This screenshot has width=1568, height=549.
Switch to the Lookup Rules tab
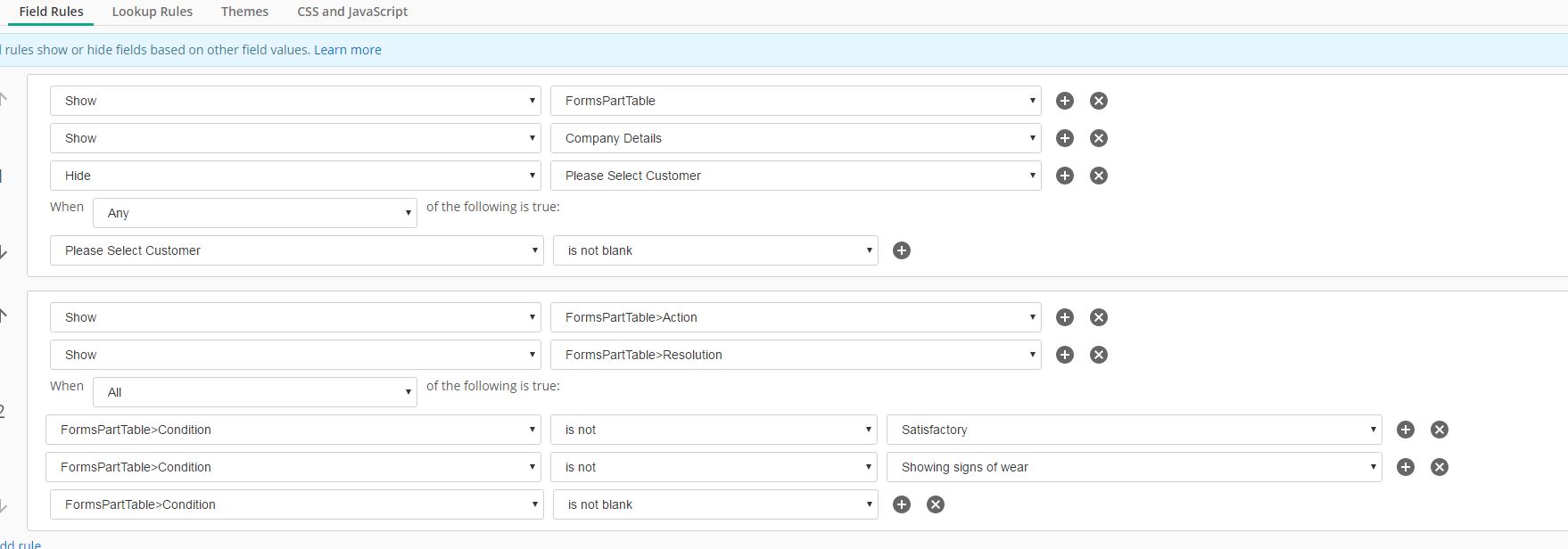click(152, 12)
